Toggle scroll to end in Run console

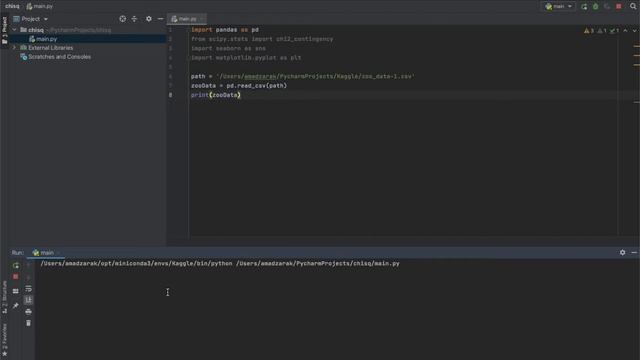click(28, 300)
